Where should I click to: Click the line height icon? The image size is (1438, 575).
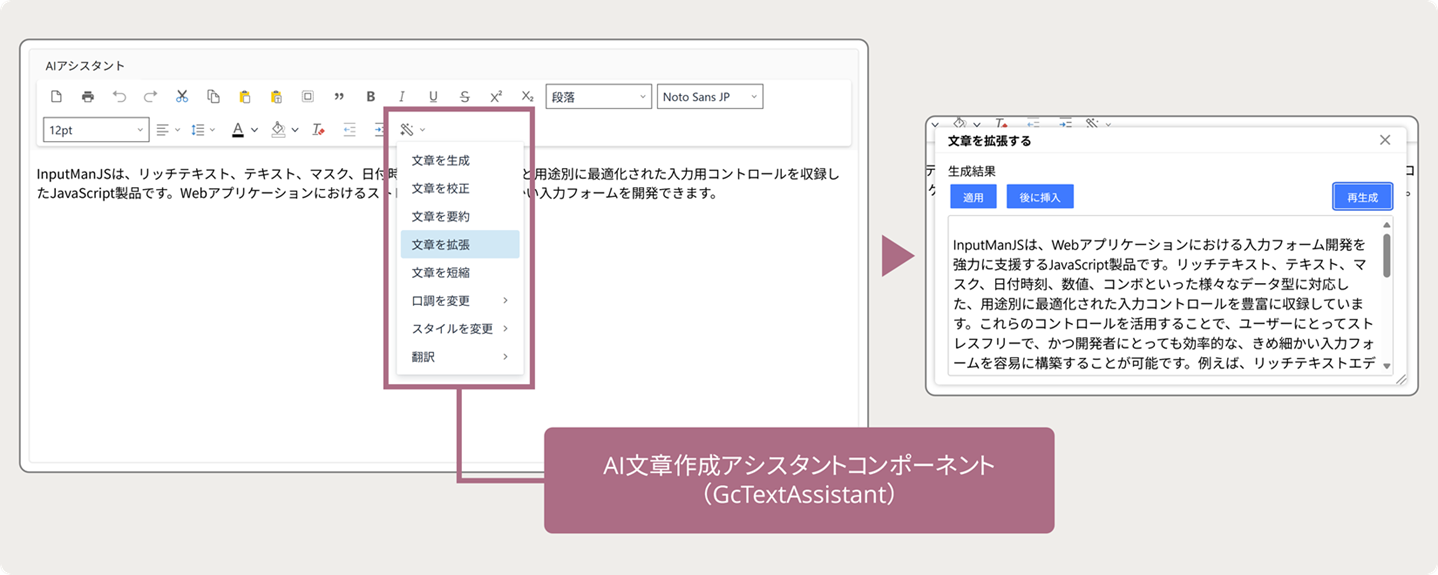coord(198,130)
